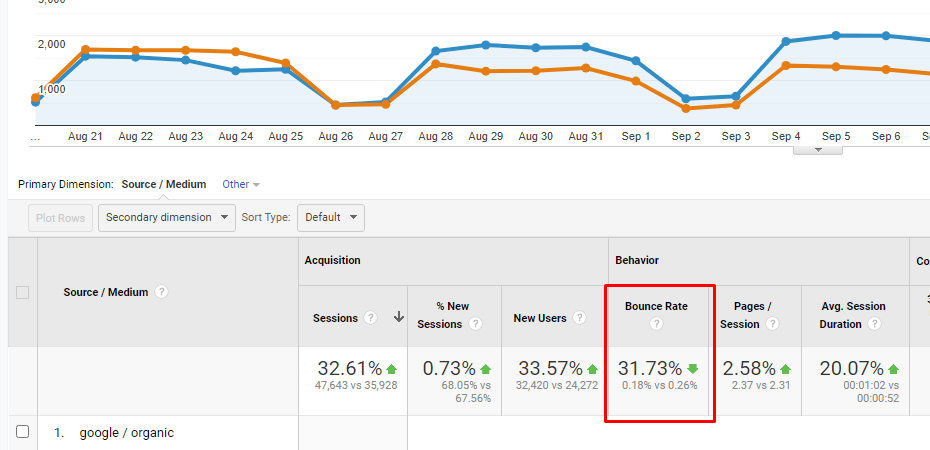
Task: Expand the Sort Type Default dropdown
Action: [x=330, y=217]
